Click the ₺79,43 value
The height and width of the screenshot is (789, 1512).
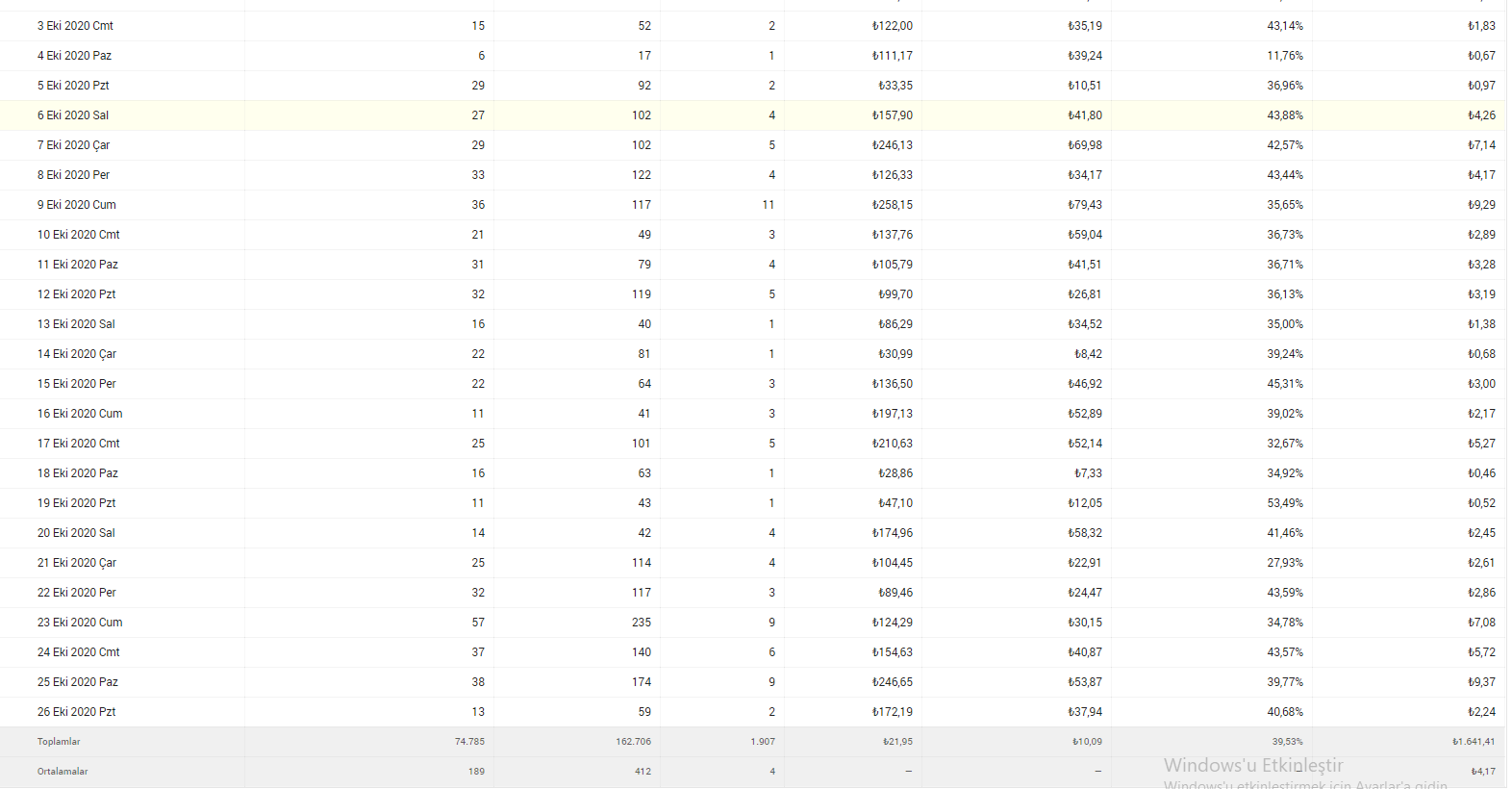pyautogui.click(x=1085, y=205)
